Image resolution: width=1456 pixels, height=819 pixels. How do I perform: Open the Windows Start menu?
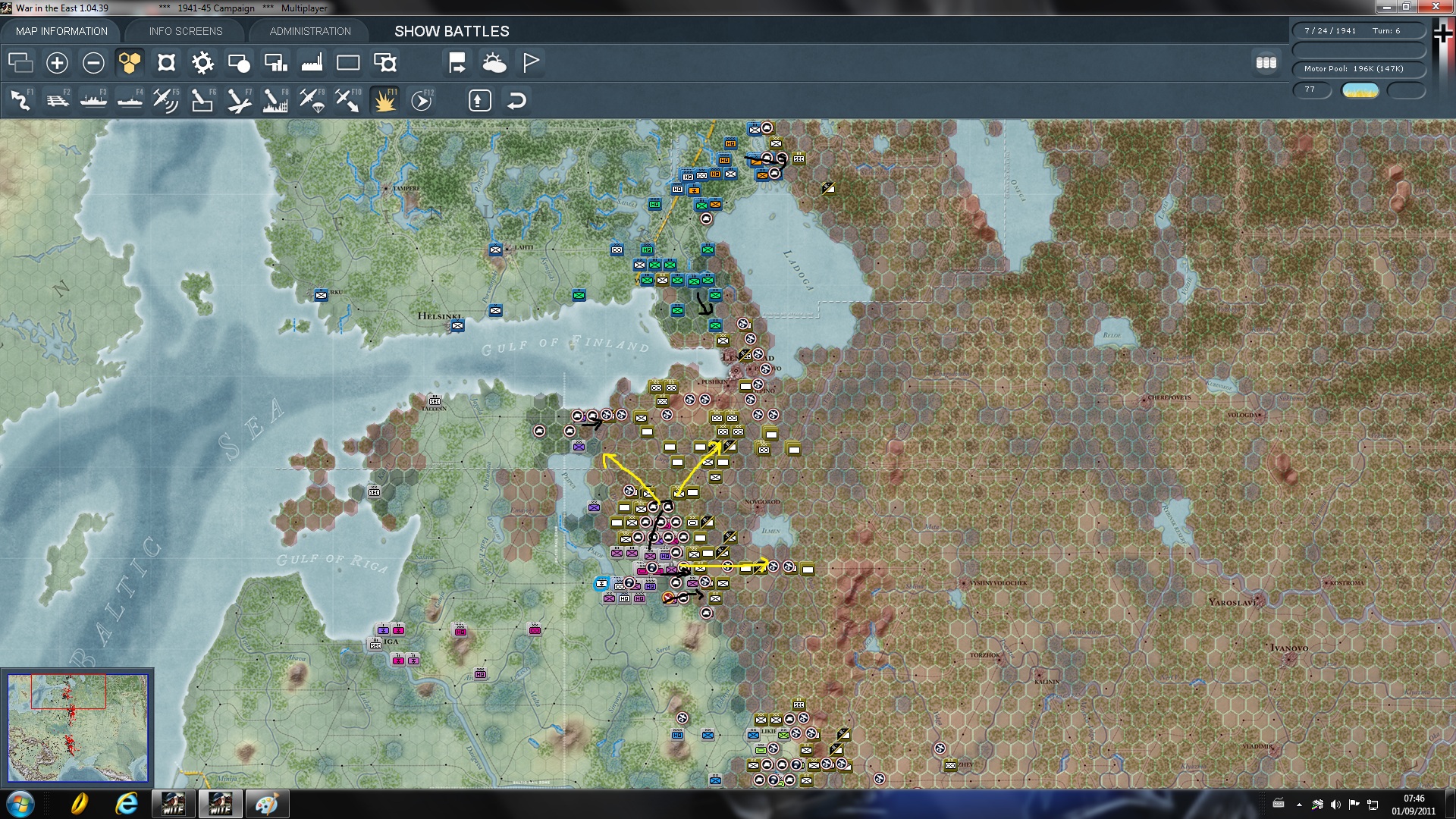click(x=20, y=804)
